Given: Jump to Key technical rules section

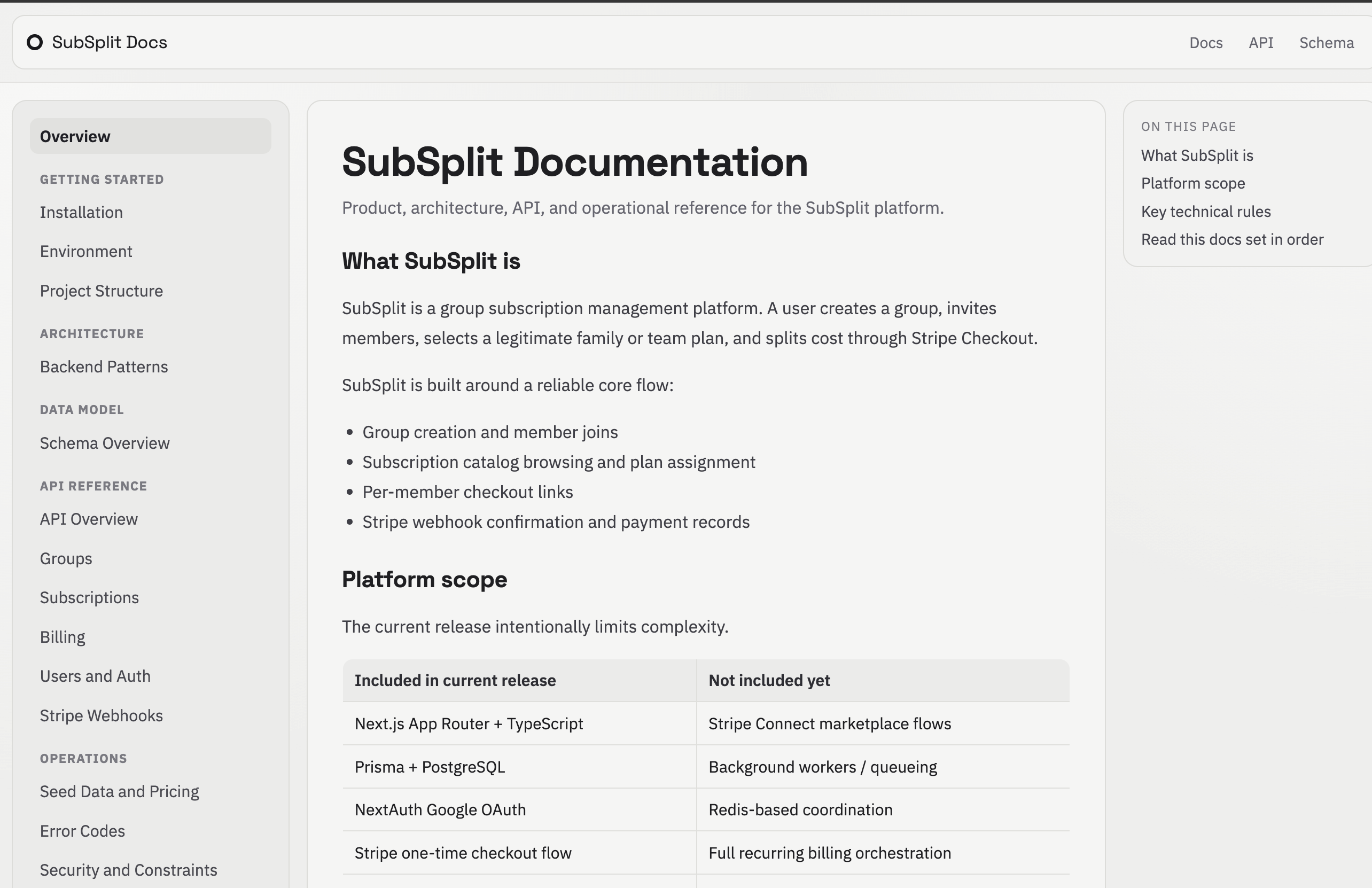Looking at the screenshot, I should [x=1205, y=212].
